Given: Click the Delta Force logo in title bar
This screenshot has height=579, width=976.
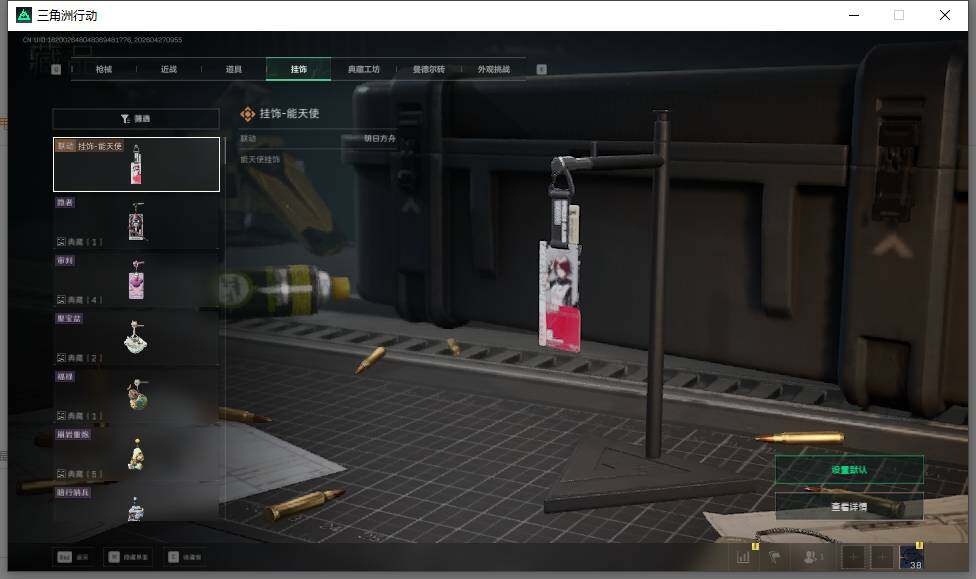Looking at the screenshot, I should pyautogui.click(x=23, y=15).
